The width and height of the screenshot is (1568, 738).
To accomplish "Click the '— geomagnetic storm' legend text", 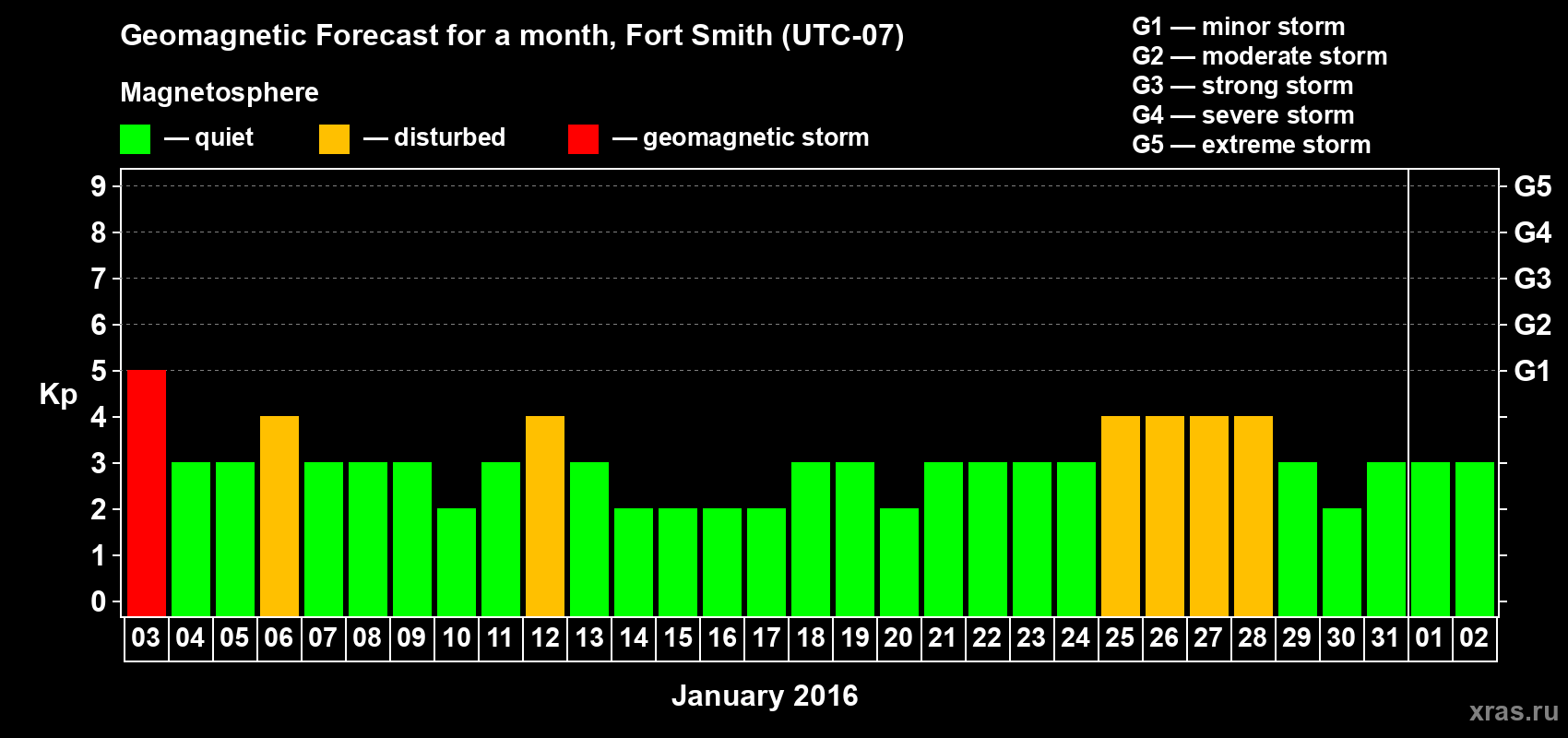I will point(741,138).
